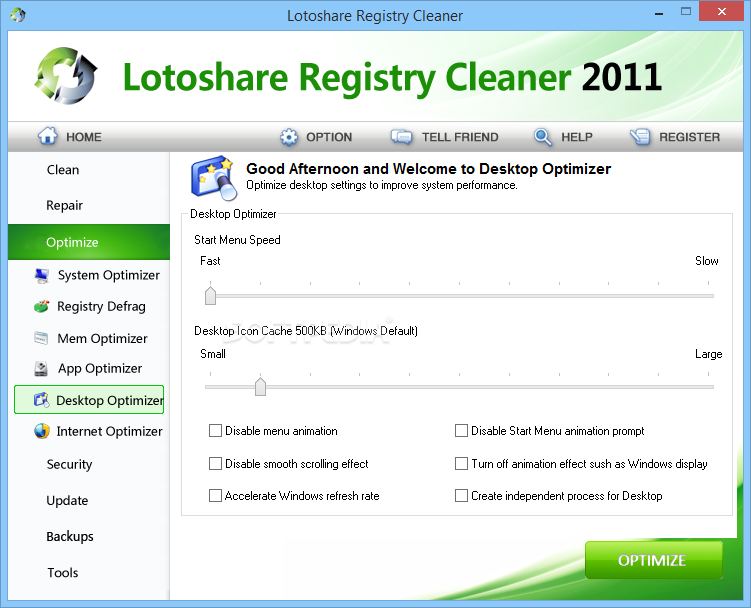Viewport: 751px width, 608px height.
Task: Open the Backups section
Action: (69, 537)
